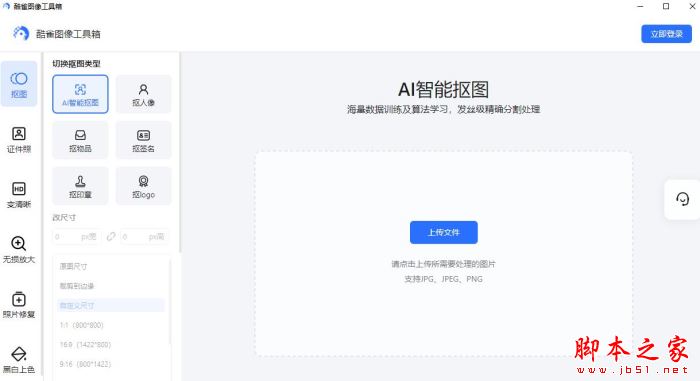This screenshot has height=381, width=700.
Task: Choose the 16:9 (1422*800) size option
Action: 111,344
